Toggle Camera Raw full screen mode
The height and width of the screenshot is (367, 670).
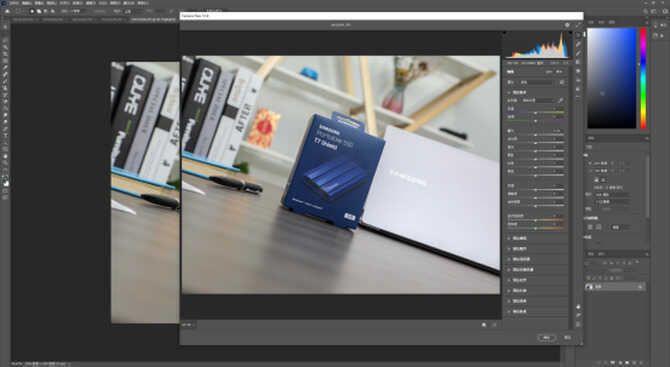click(x=578, y=25)
